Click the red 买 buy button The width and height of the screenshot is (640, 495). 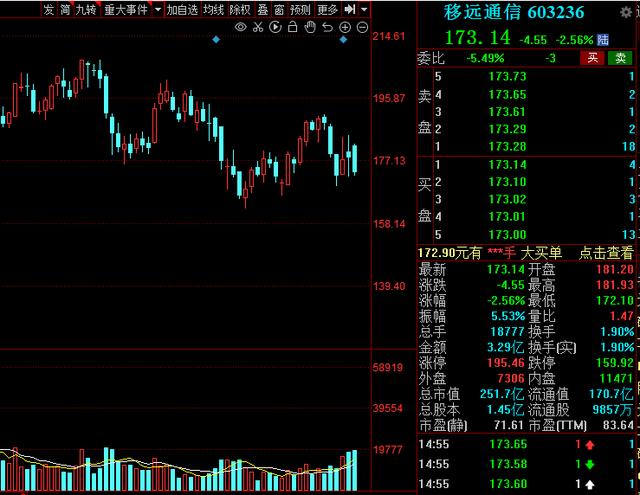[592, 58]
